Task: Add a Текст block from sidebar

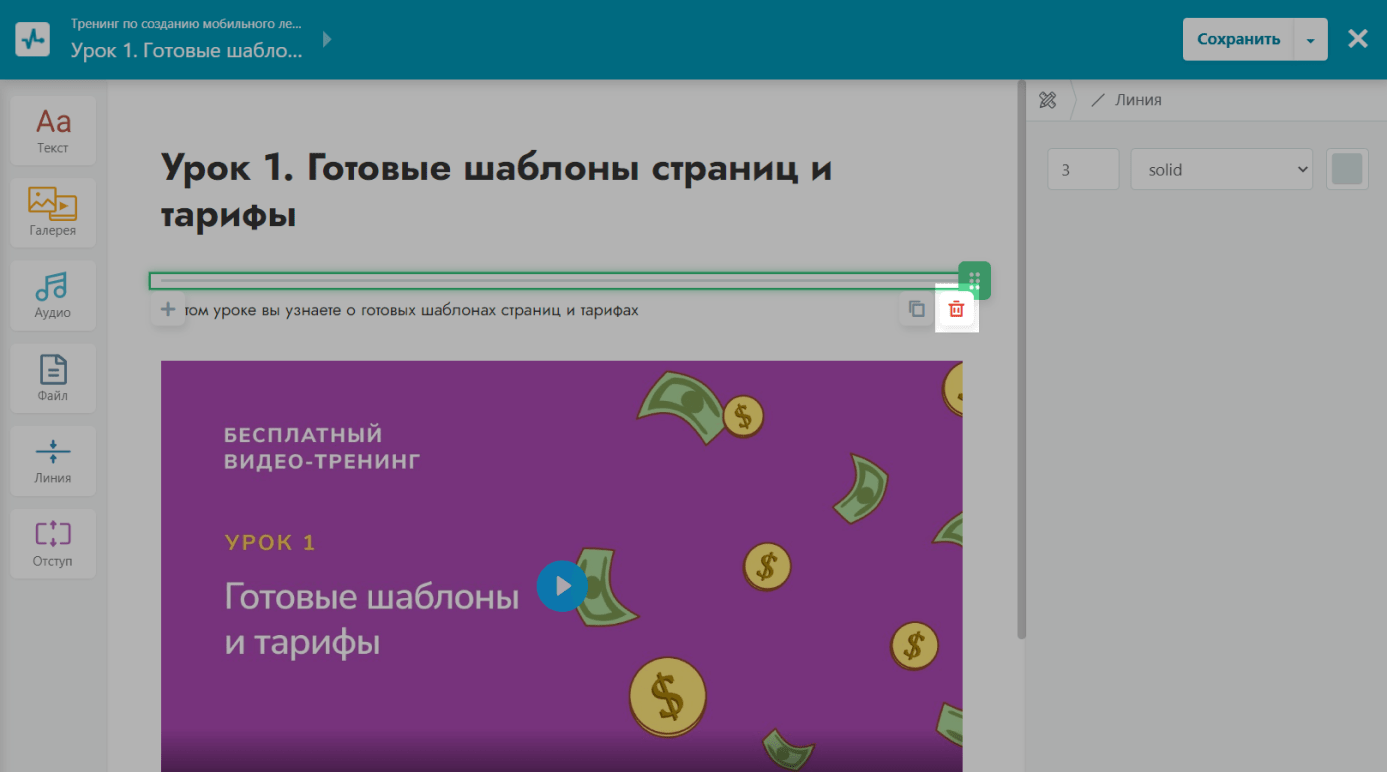Action: (53, 130)
